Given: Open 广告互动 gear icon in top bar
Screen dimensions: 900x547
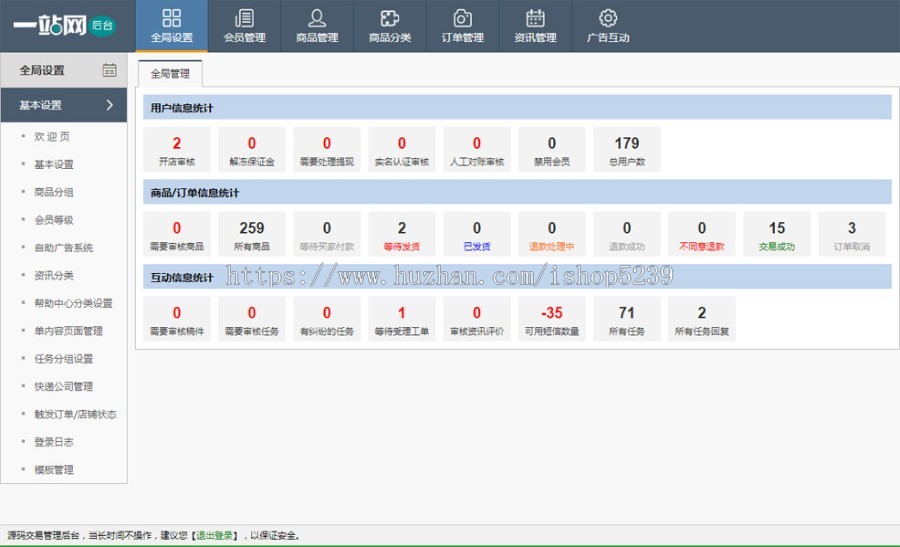Looking at the screenshot, I should click(x=608, y=18).
